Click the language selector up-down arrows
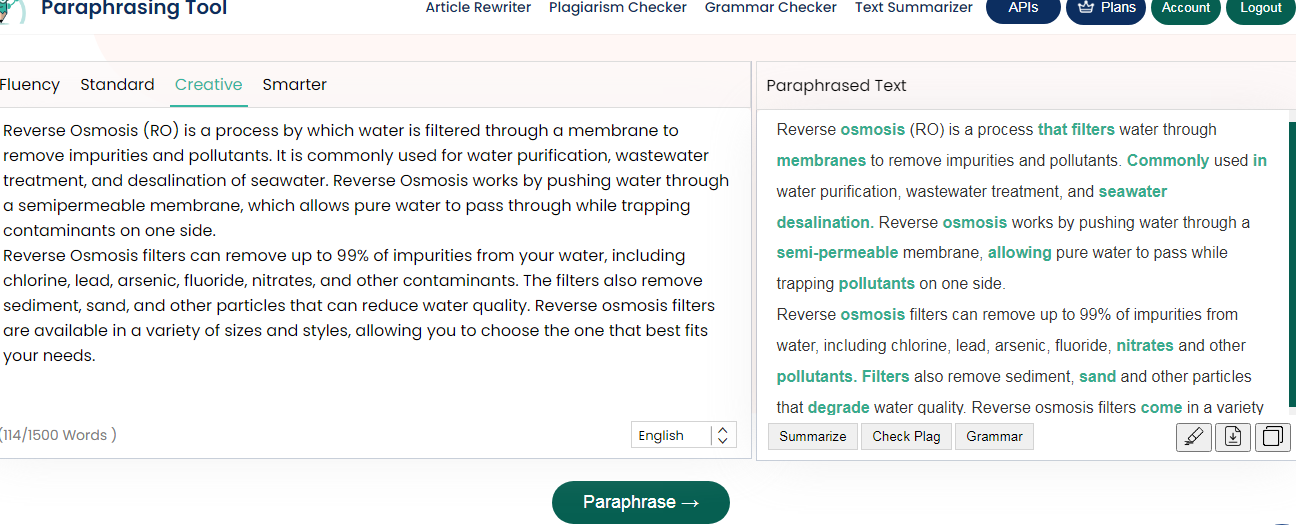Viewport: 1296px width, 525px height. 723,435
